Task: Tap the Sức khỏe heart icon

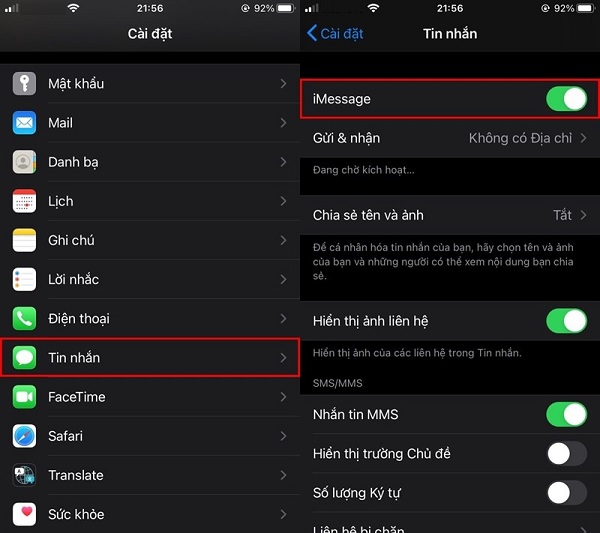Action: click(24, 514)
